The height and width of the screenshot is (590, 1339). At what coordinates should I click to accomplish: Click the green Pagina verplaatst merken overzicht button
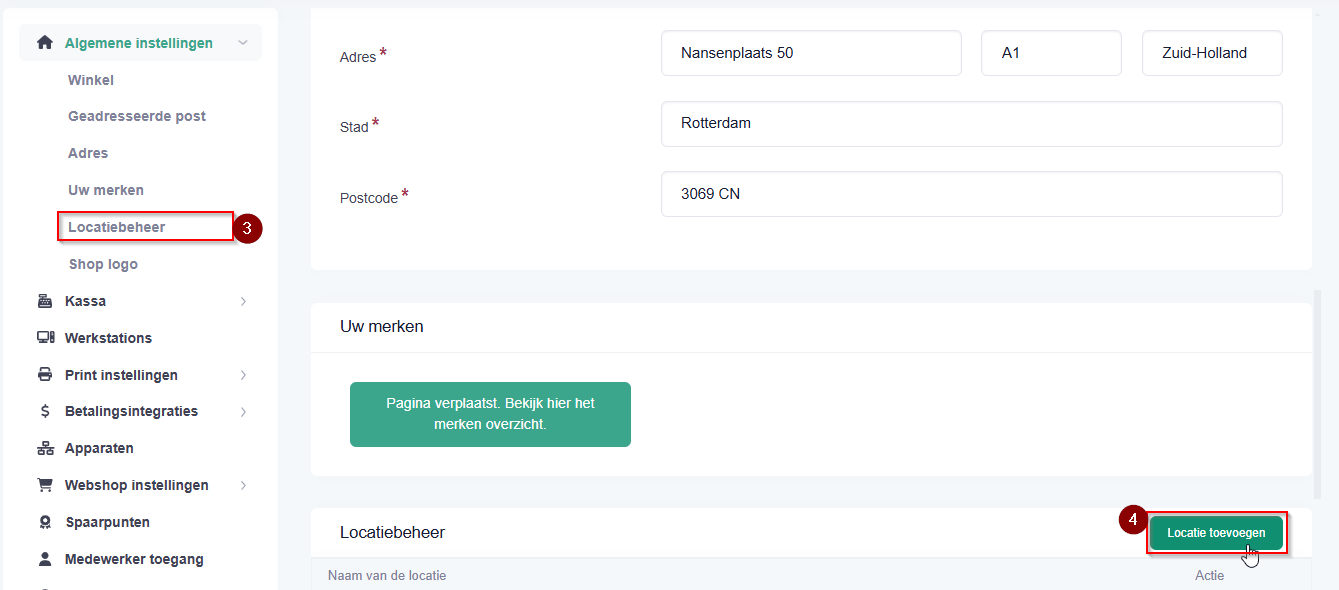click(x=490, y=414)
